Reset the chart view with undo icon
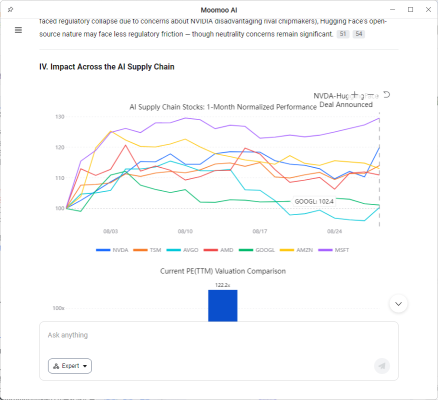438x400 pixels. coord(386,95)
